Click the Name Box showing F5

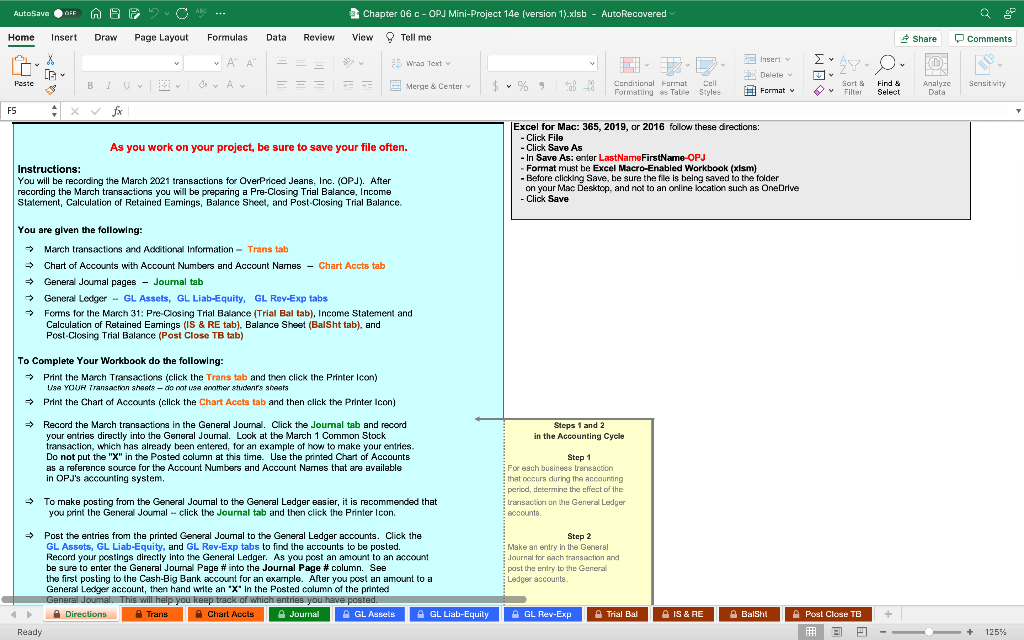coord(20,113)
